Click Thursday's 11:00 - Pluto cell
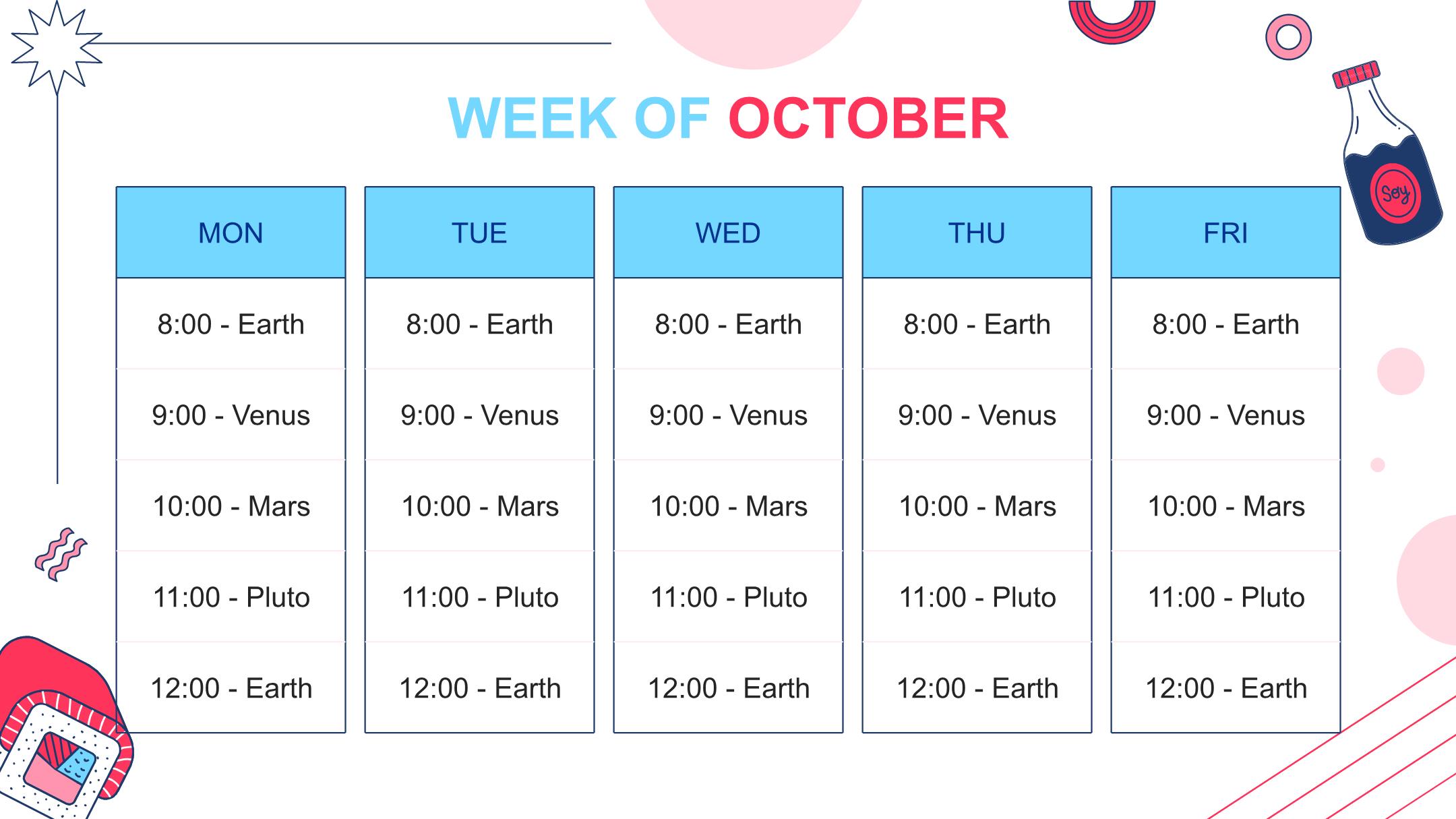Image resolution: width=1456 pixels, height=819 pixels. pos(977,597)
